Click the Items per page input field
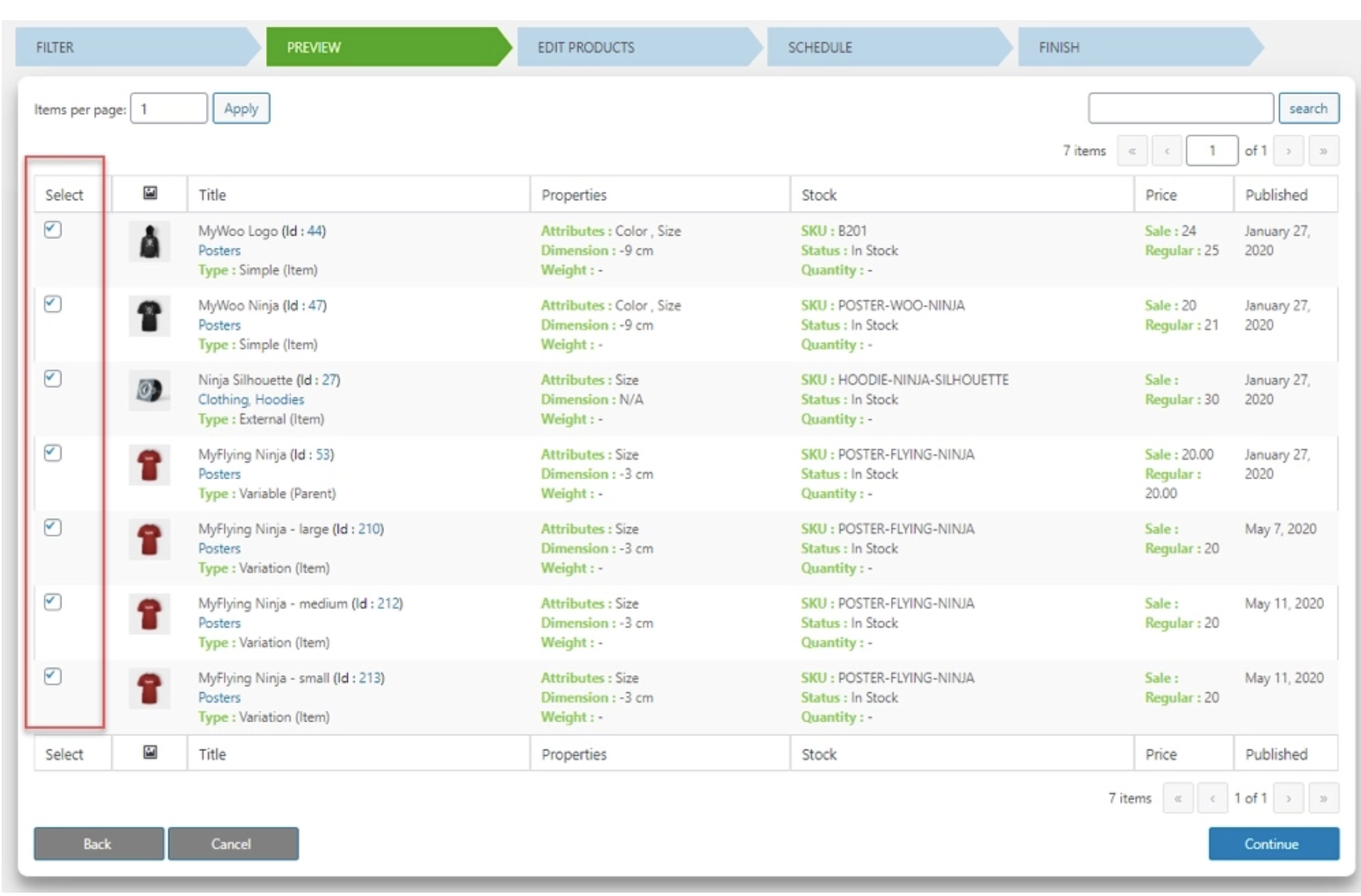The image size is (1361, 896). coord(168,109)
